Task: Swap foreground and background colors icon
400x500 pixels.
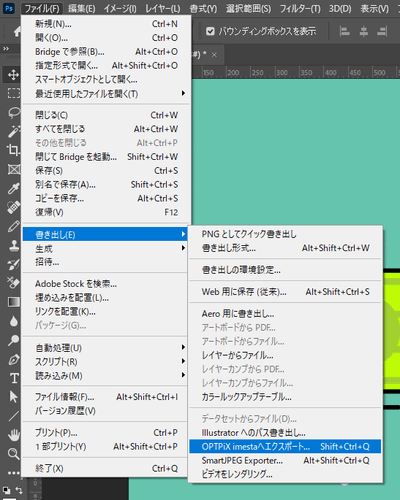Action: coord(19,490)
